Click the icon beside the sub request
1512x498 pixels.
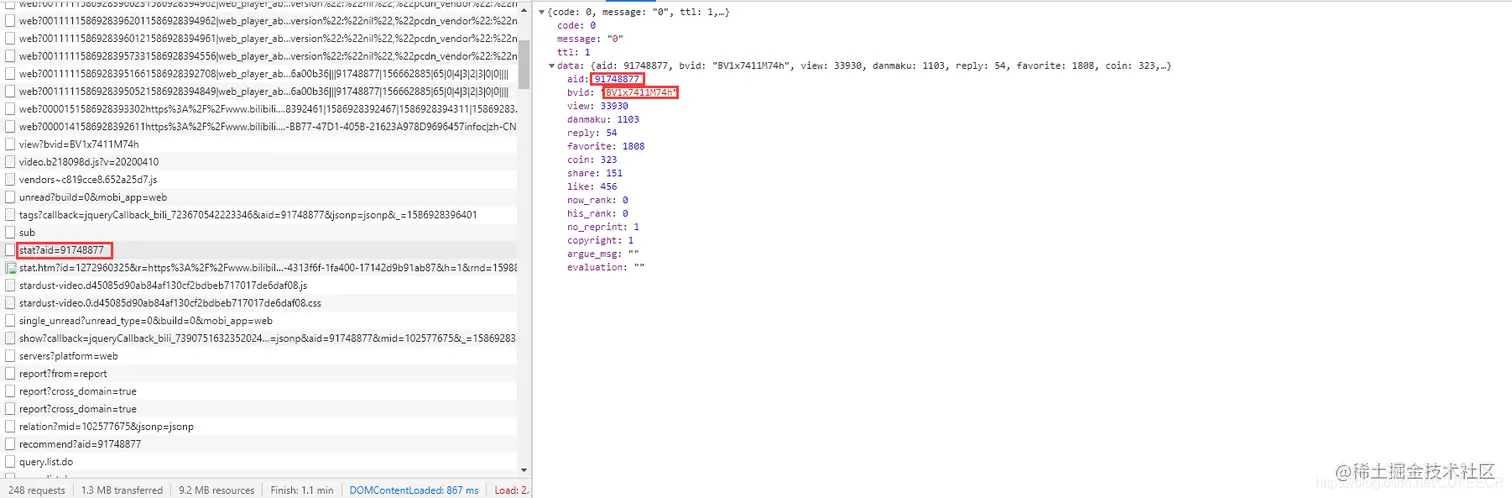pyautogui.click(x=10, y=232)
